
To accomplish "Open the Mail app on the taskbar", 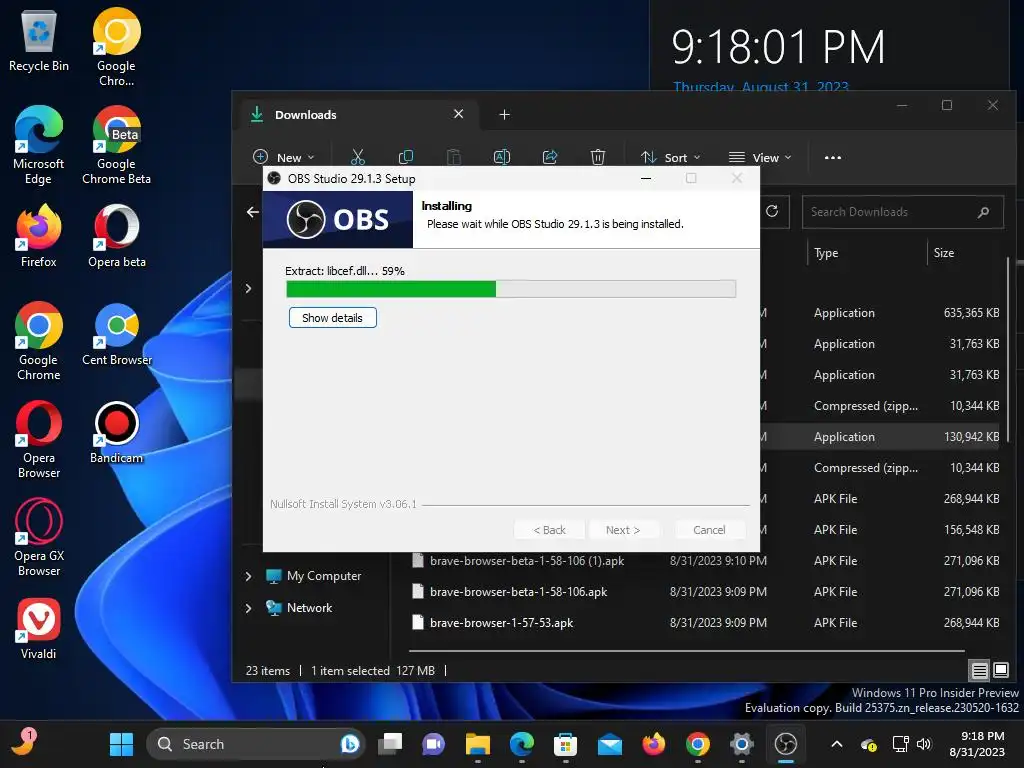I will (x=609, y=744).
